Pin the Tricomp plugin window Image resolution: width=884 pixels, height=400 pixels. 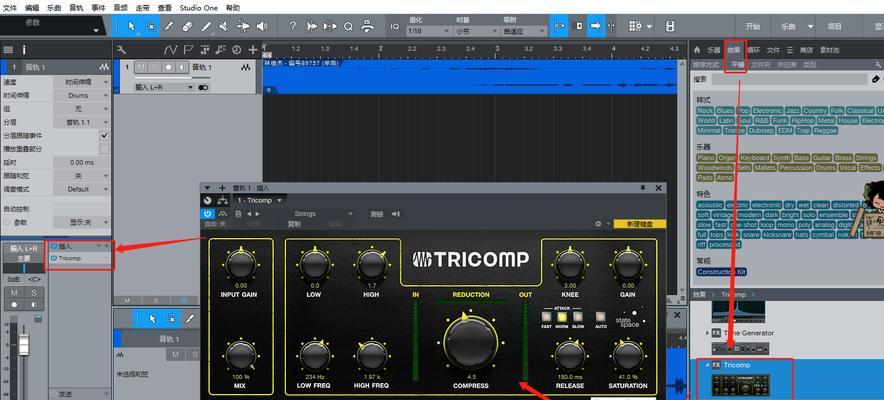pyautogui.click(x=643, y=188)
